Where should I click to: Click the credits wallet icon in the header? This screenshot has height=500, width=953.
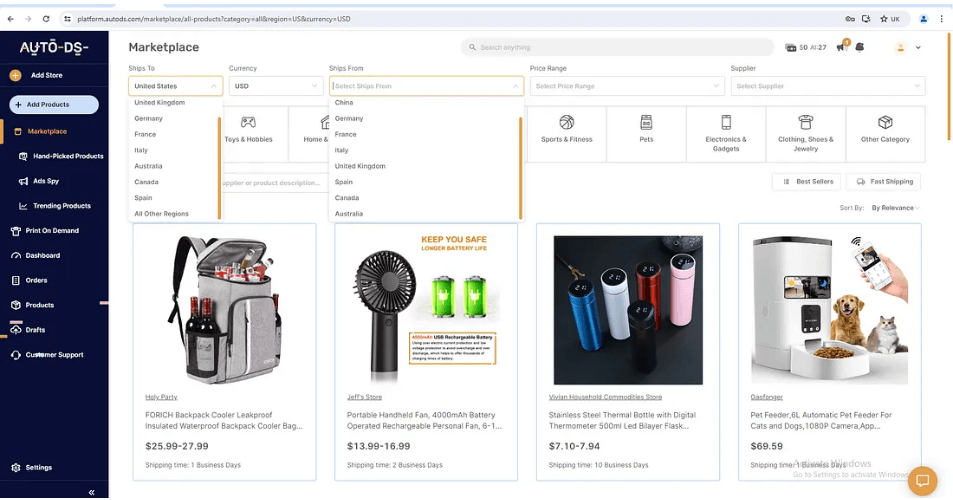point(790,47)
